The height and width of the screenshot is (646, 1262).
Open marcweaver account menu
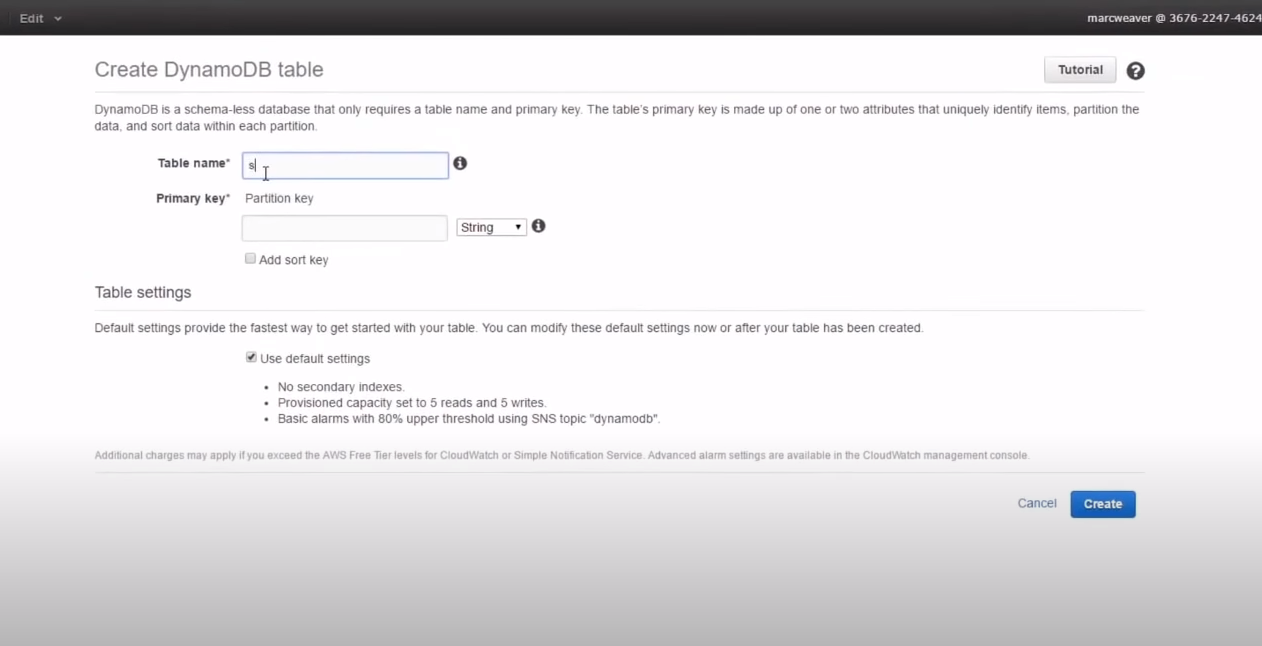coord(1174,18)
